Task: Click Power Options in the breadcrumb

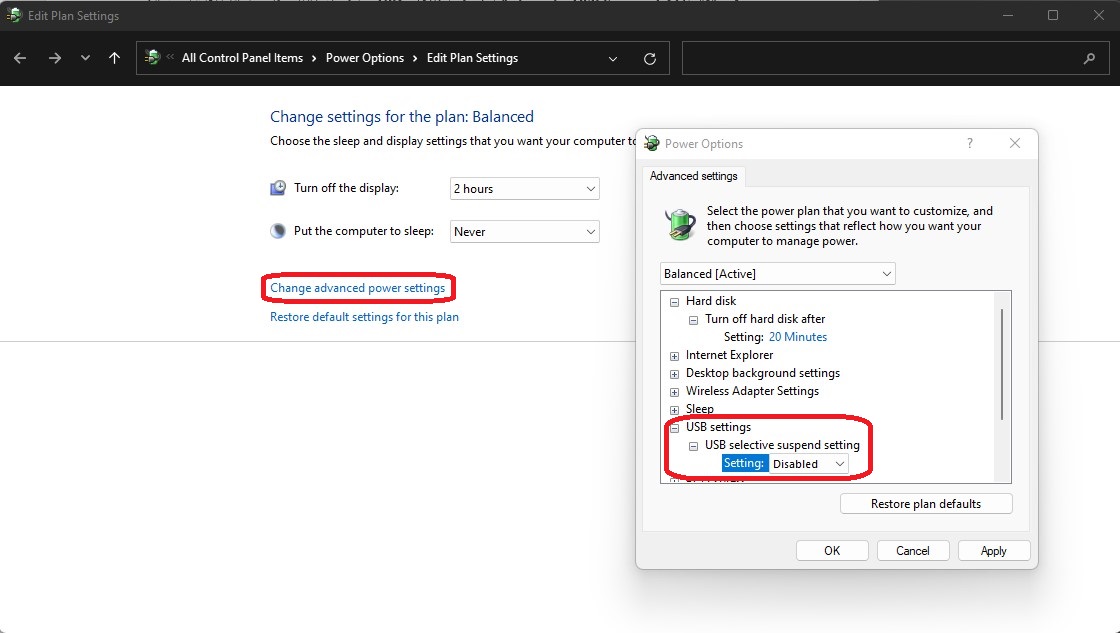Action: click(365, 58)
